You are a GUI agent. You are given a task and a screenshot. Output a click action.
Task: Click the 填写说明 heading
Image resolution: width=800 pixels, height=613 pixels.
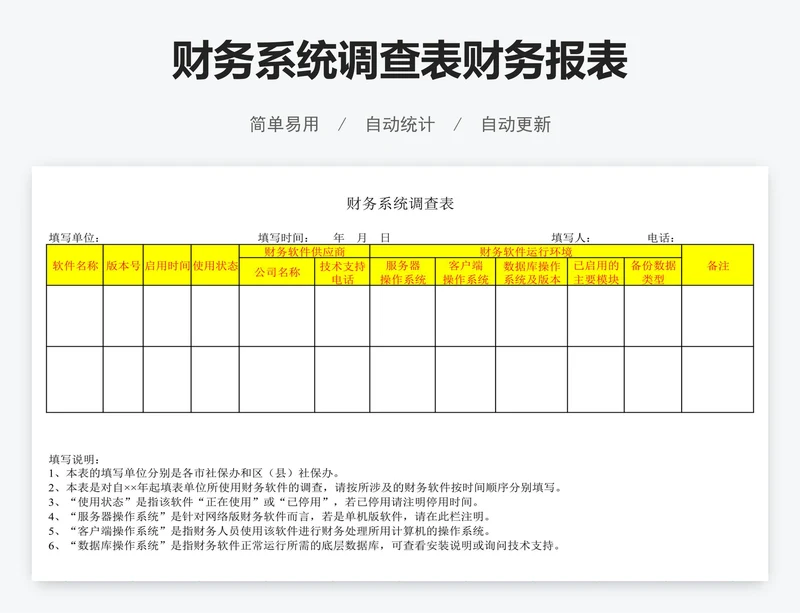[x=74, y=459]
